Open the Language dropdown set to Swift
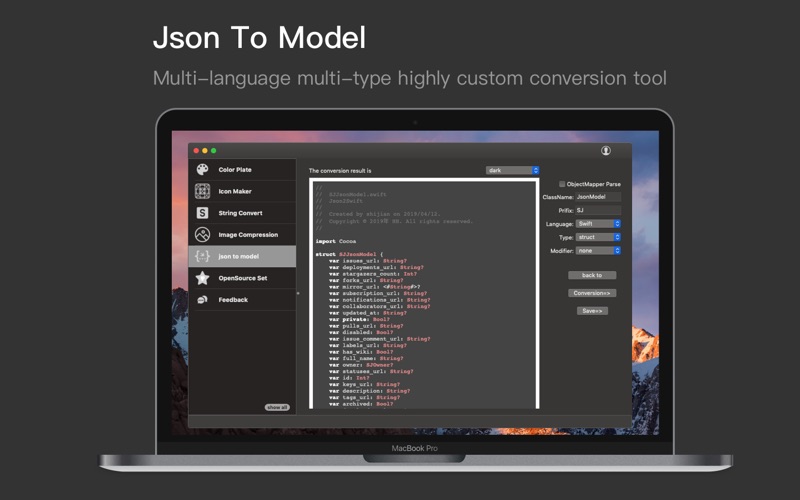This screenshot has width=800, height=500. click(x=598, y=223)
